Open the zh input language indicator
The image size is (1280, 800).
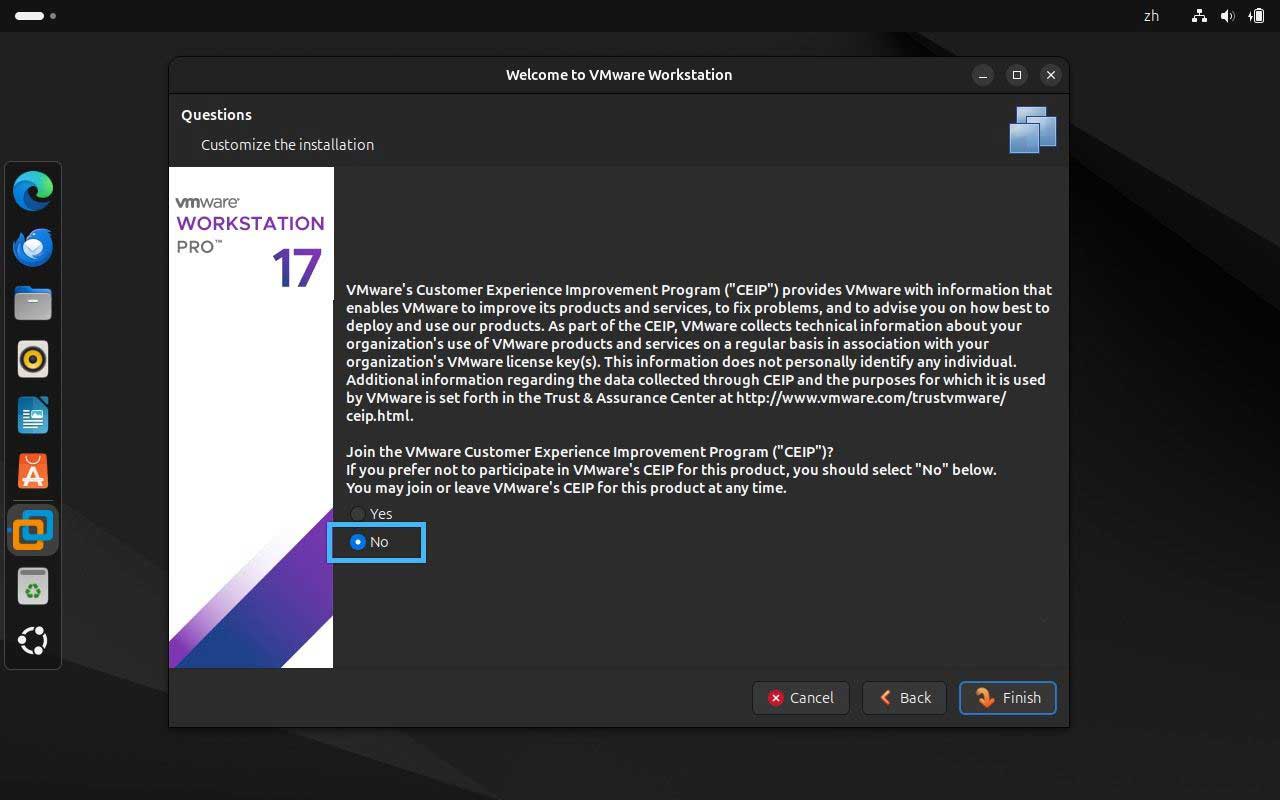1151,16
